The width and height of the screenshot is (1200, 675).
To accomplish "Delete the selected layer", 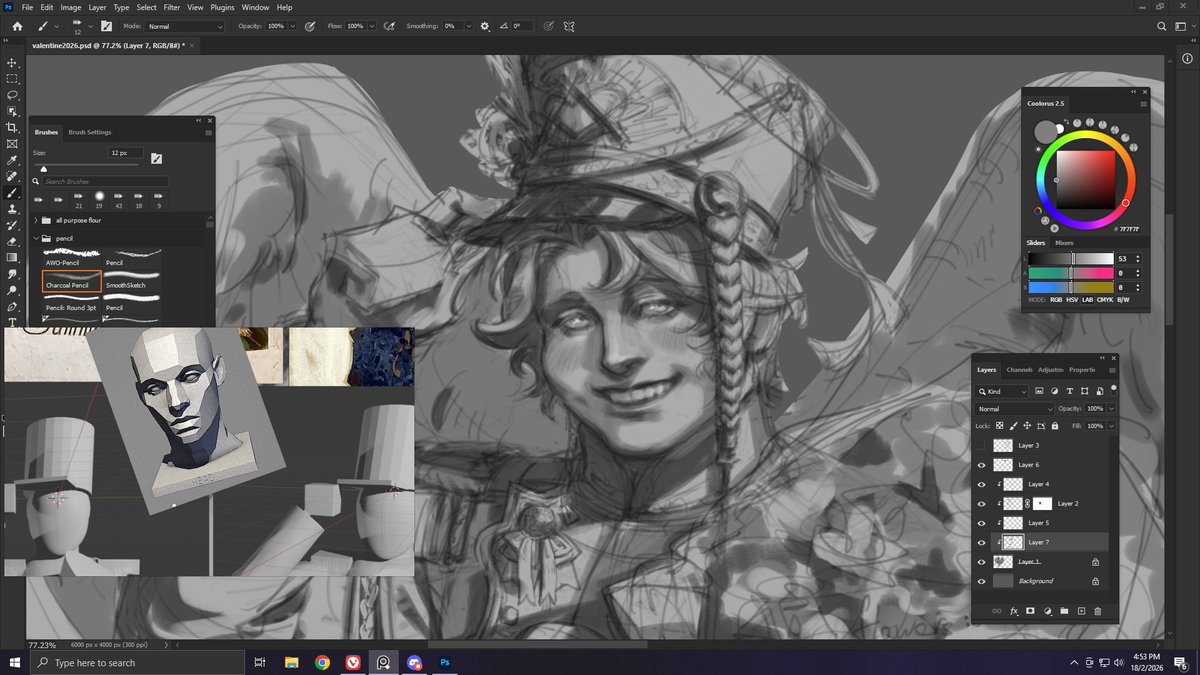I will coord(1097,610).
